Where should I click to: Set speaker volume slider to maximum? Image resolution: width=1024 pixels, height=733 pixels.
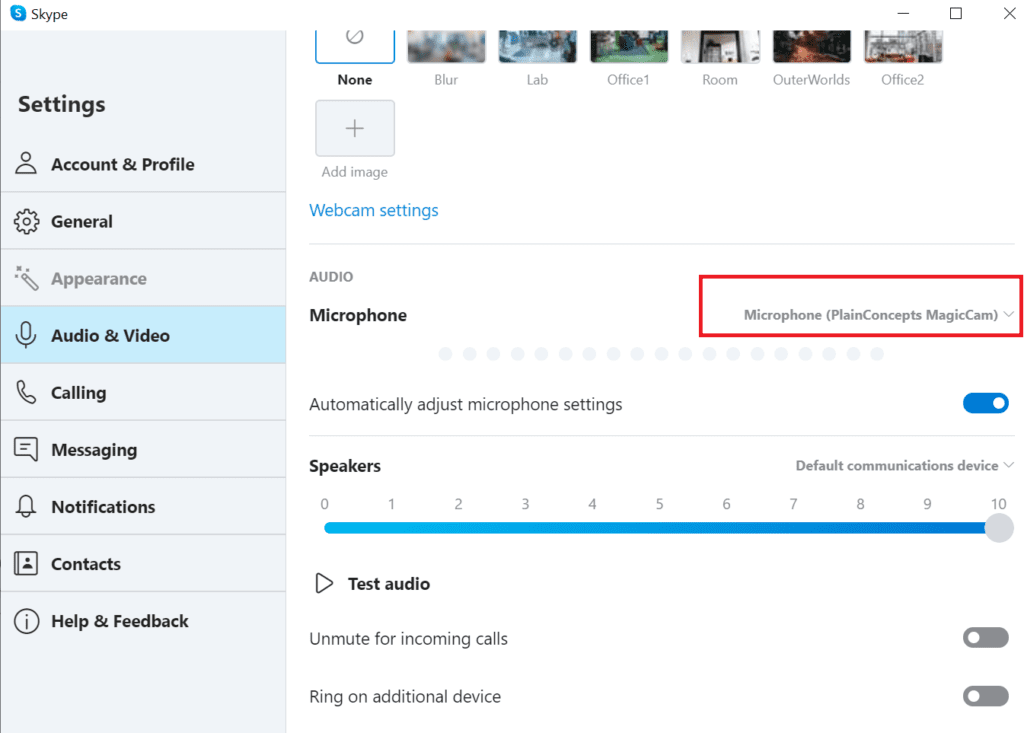tap(998, 527)
